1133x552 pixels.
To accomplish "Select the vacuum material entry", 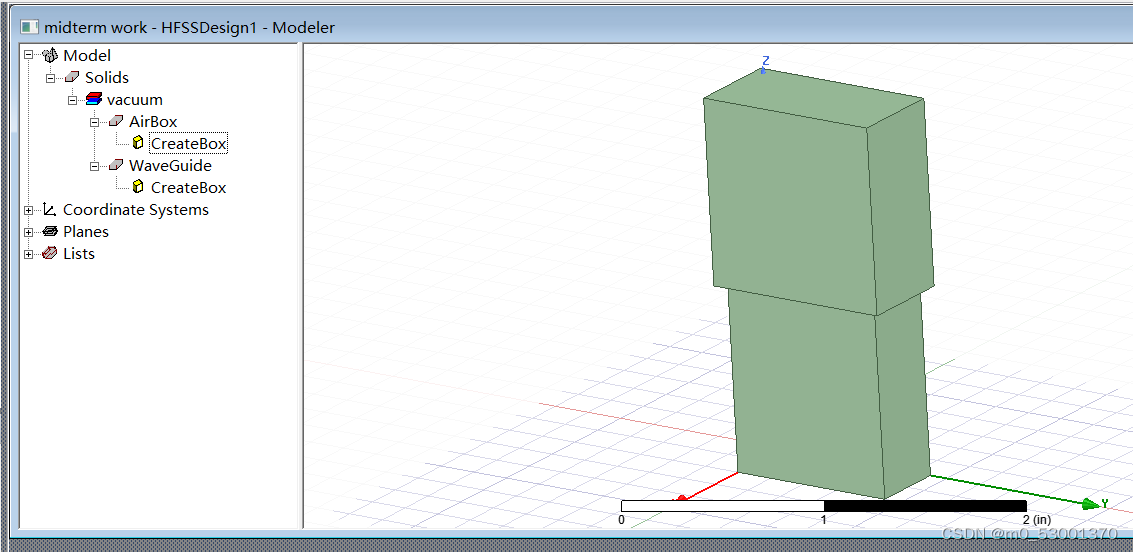I will point(134,100).
